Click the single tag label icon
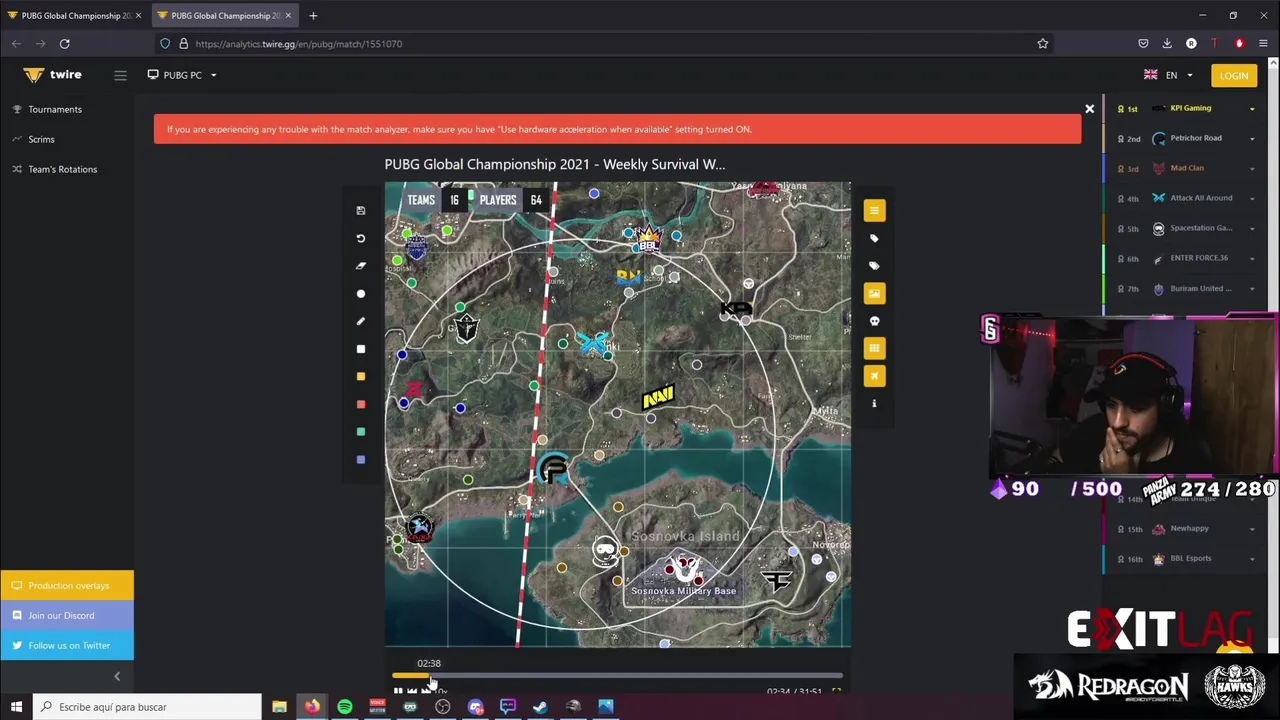Screen dimensions: 1280x720 pos(874,238)
